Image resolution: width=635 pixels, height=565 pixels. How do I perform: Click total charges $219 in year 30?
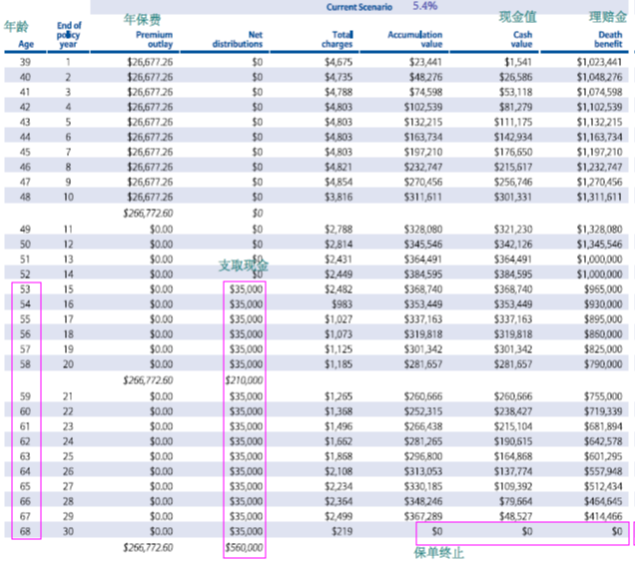[342, 531]
